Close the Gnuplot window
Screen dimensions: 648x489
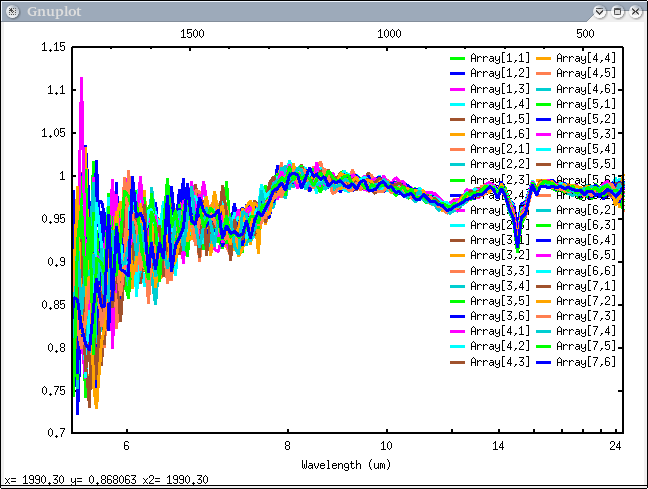point(636,12)
